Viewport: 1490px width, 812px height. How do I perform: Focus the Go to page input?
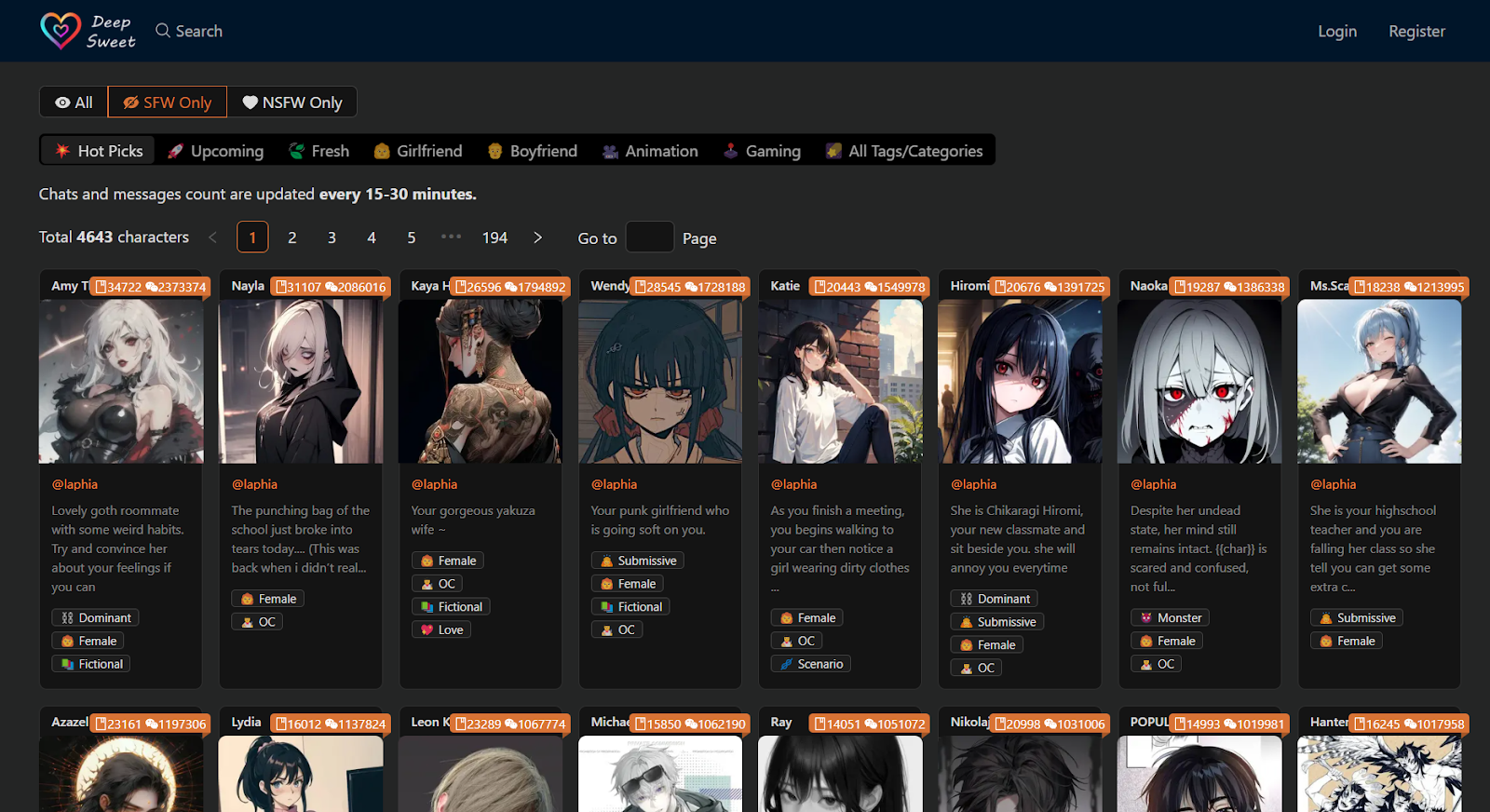[649, 237]
